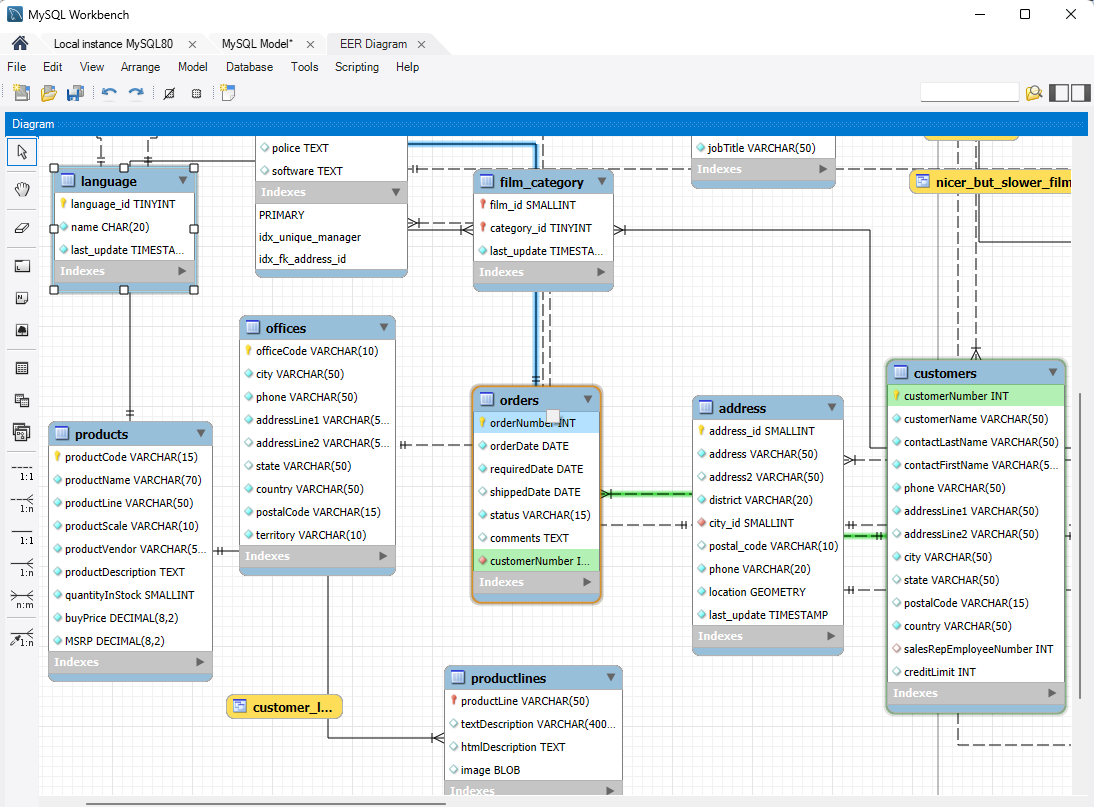Select the eraser tool in the sidebar
Image resolution: width=1094 pixels, height=807 pixels.
click(22, 227)
